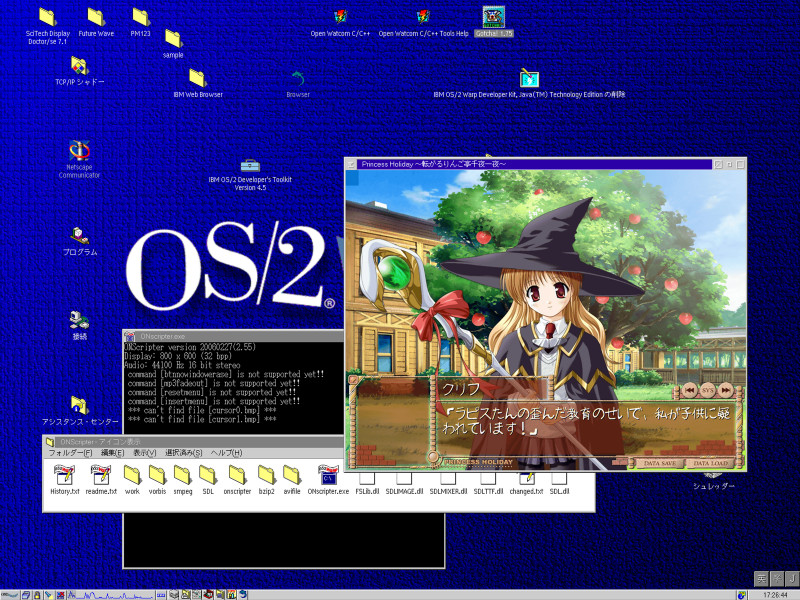Image resolution: width=800 pixels, height=600 pixels.
Task: Open the 選択済み(S) menu
Action: pos(184,453)
